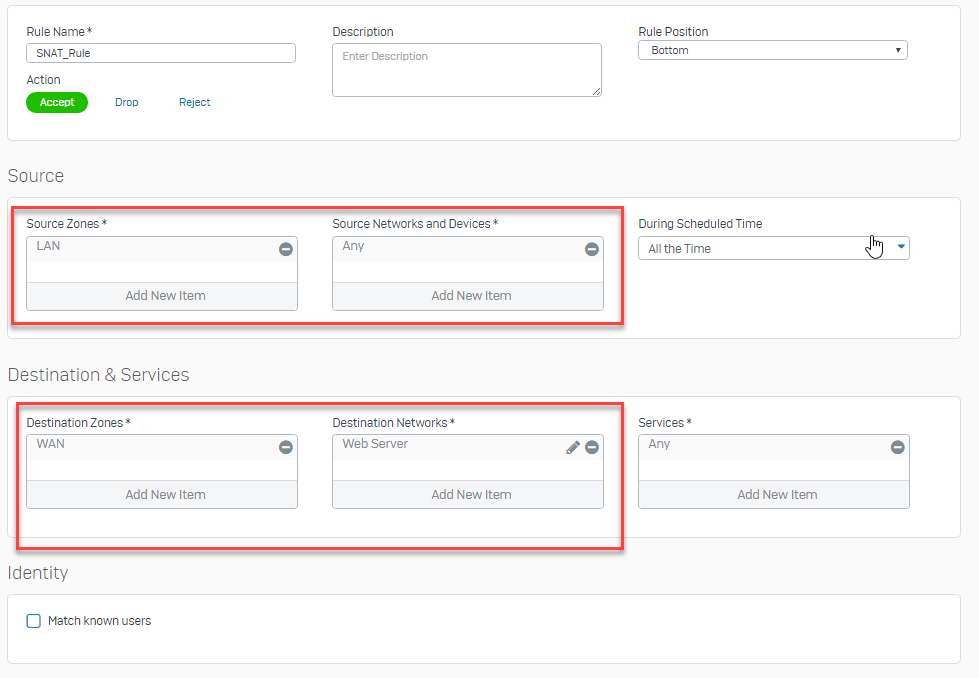Image resolution: width=979 pixels, height=678 pixels.
Task: Remove Web Server from Destination Networks
Action: tap(591, 447)
